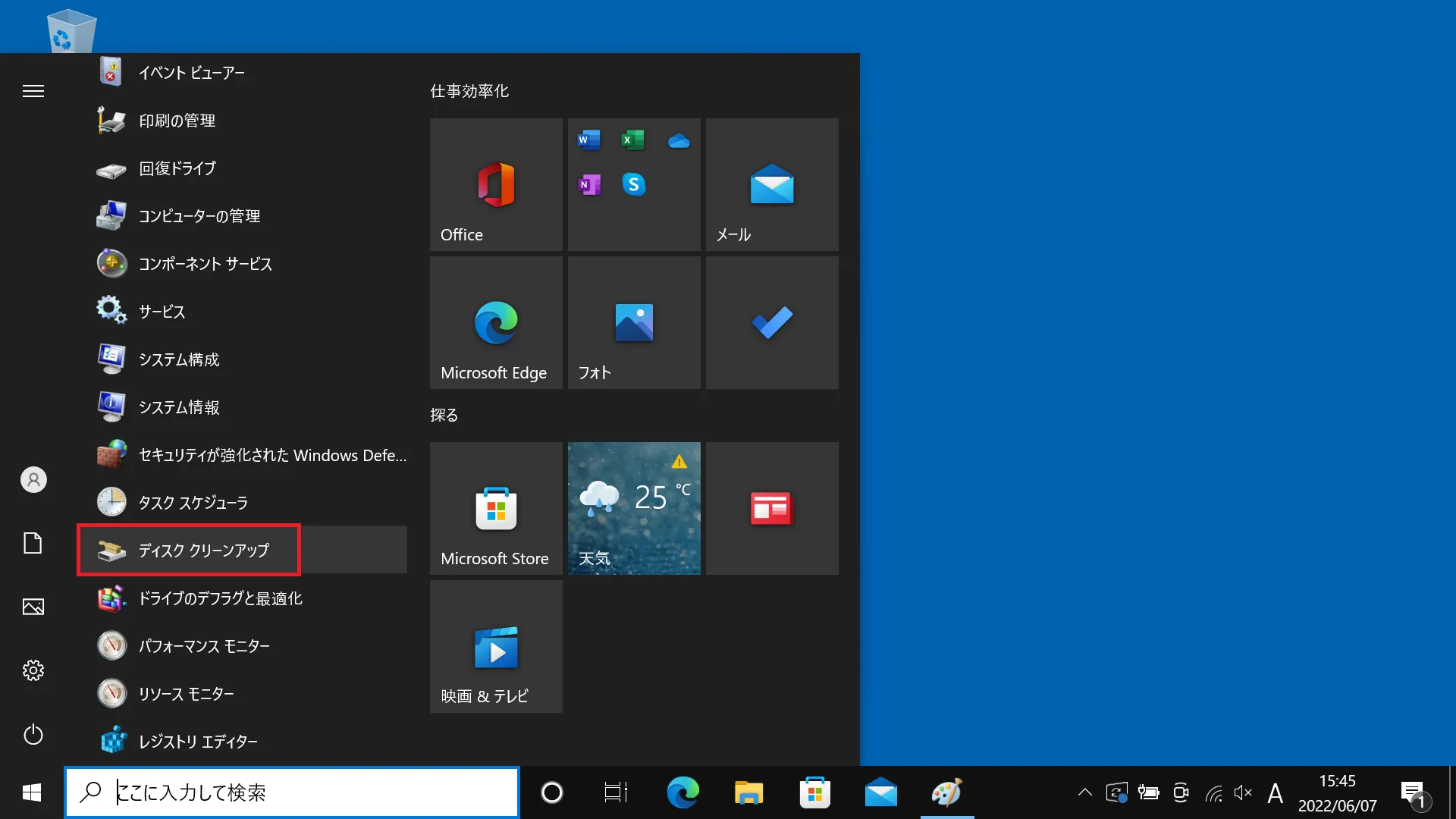Select ドライブのデフラグと最適化 item

[220, 598]
